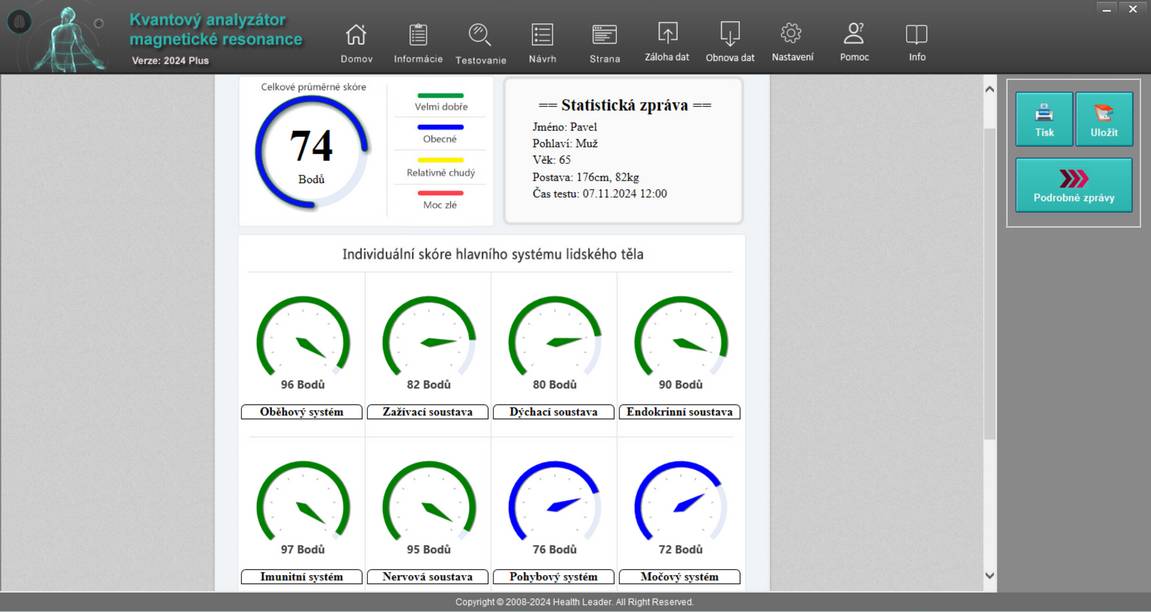
Task: Click the green Velmi dobře legend
Action: 440,101
